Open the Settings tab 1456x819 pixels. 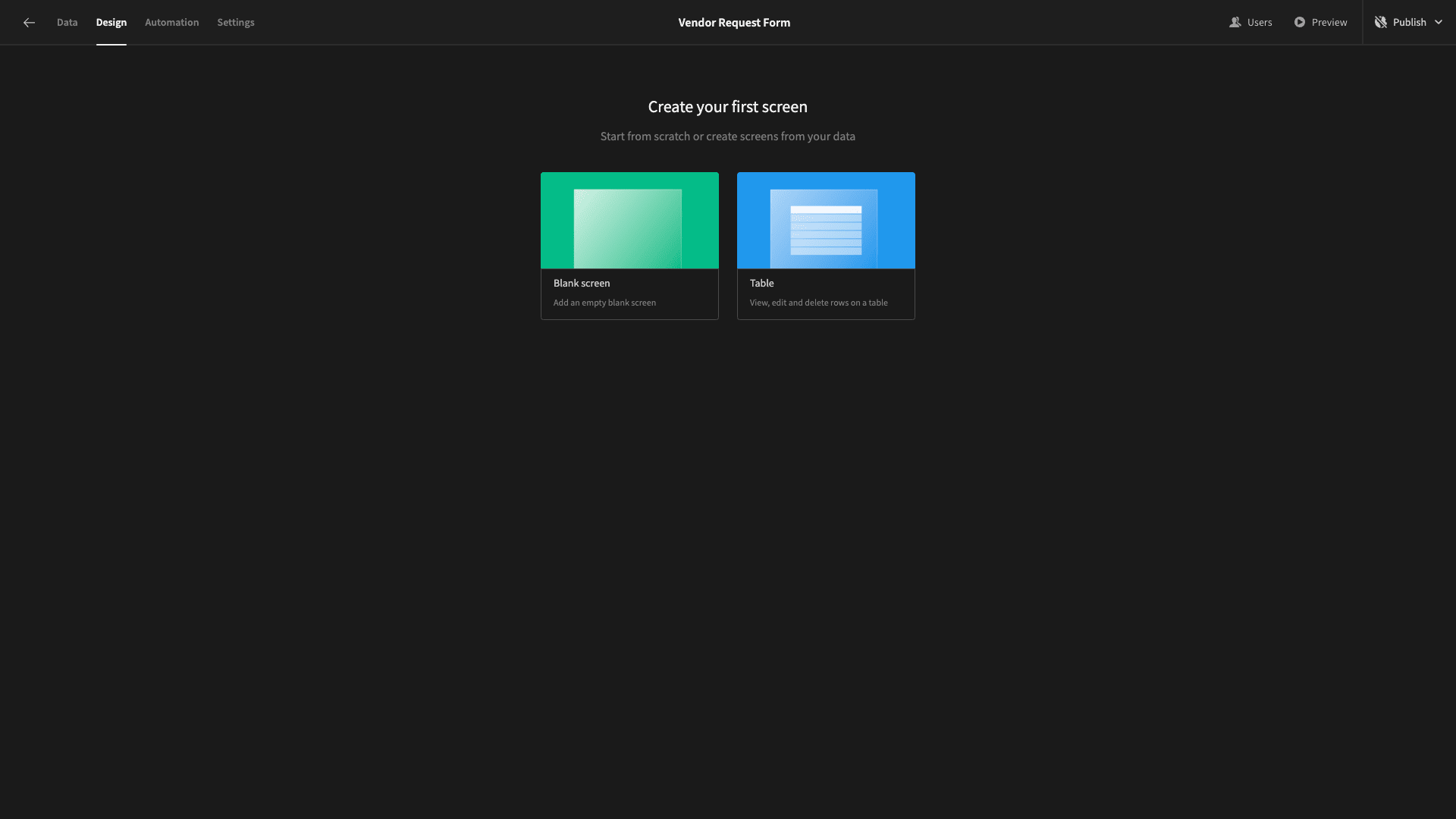coord(236,23)
